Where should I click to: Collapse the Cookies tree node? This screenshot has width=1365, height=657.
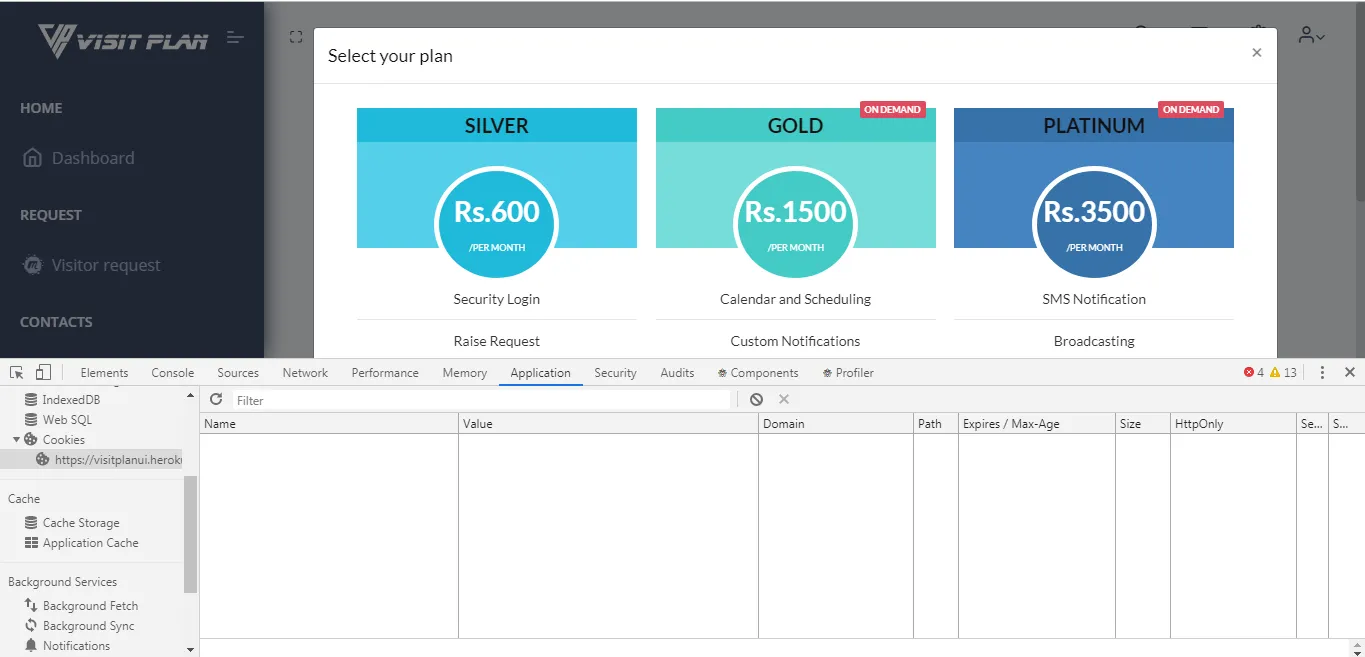[17, 440]
